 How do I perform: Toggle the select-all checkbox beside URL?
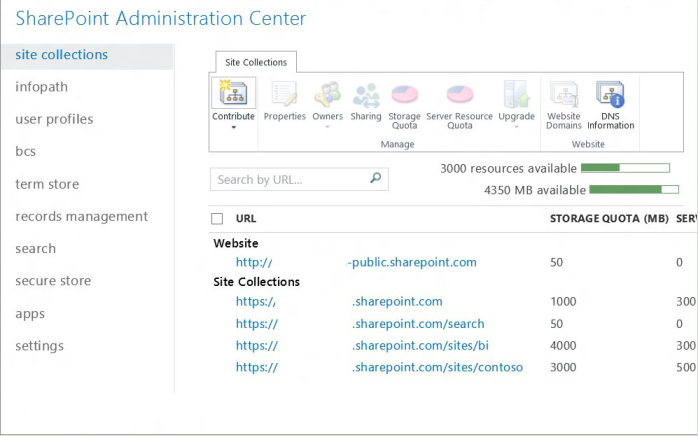[218, 218]
